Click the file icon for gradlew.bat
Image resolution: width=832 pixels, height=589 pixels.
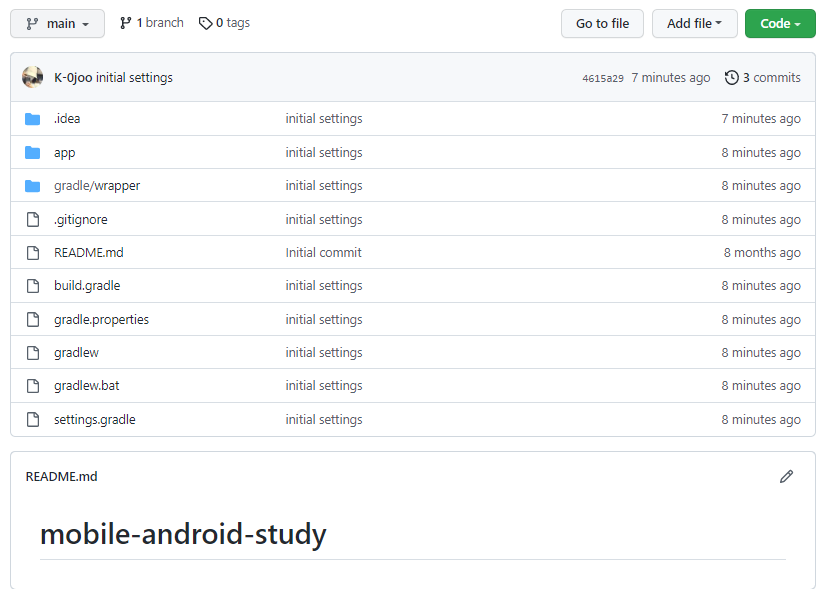click(x=33, y=386)
